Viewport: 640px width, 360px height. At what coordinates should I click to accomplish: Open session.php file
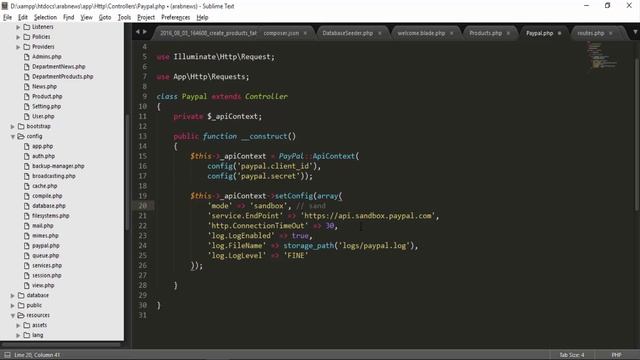click(x=47, y=276)
